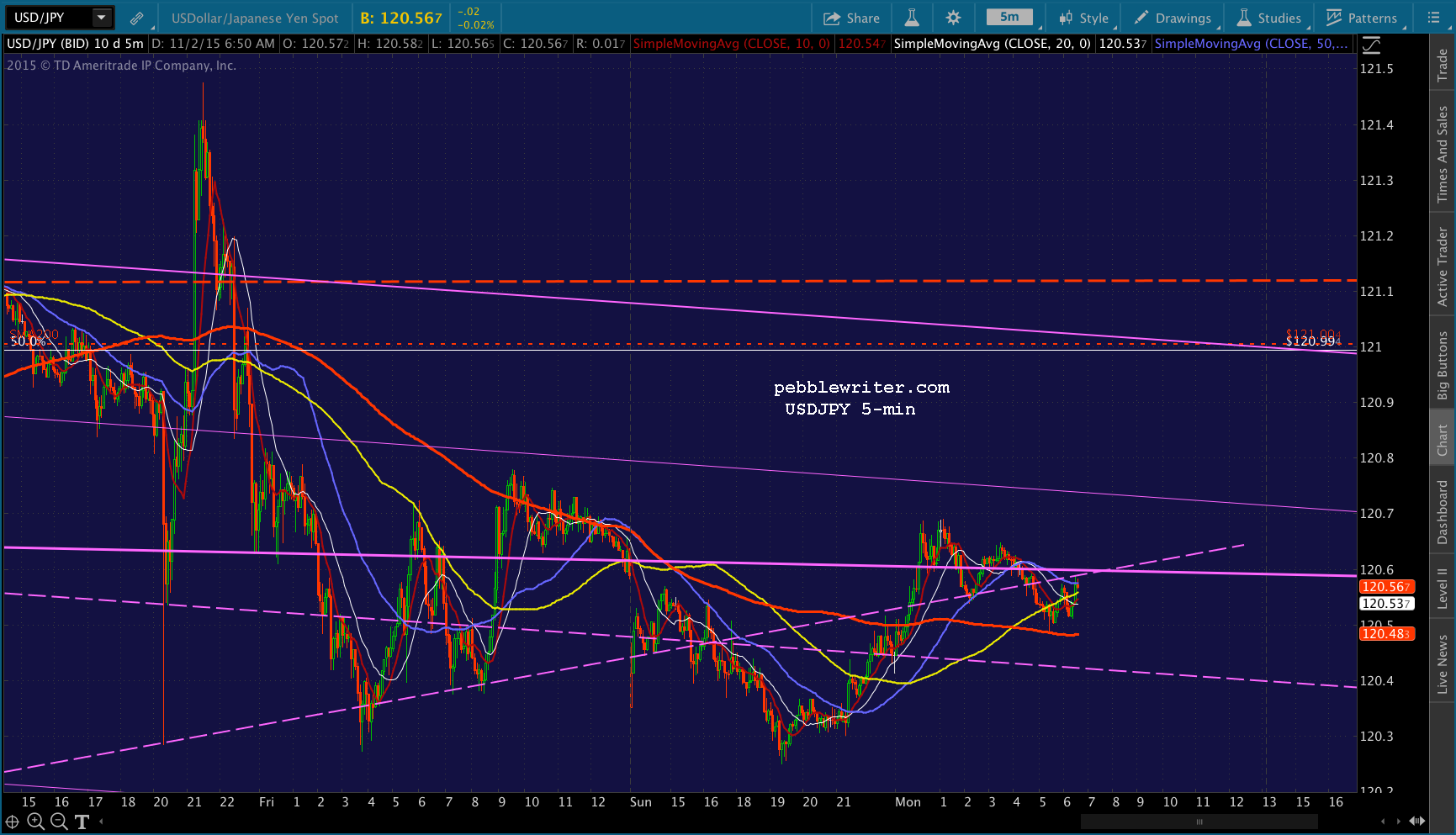Open the USD/JPY symbol dropdown arrow
This screenshot has height=835, width=1456.
coord(102,18)
